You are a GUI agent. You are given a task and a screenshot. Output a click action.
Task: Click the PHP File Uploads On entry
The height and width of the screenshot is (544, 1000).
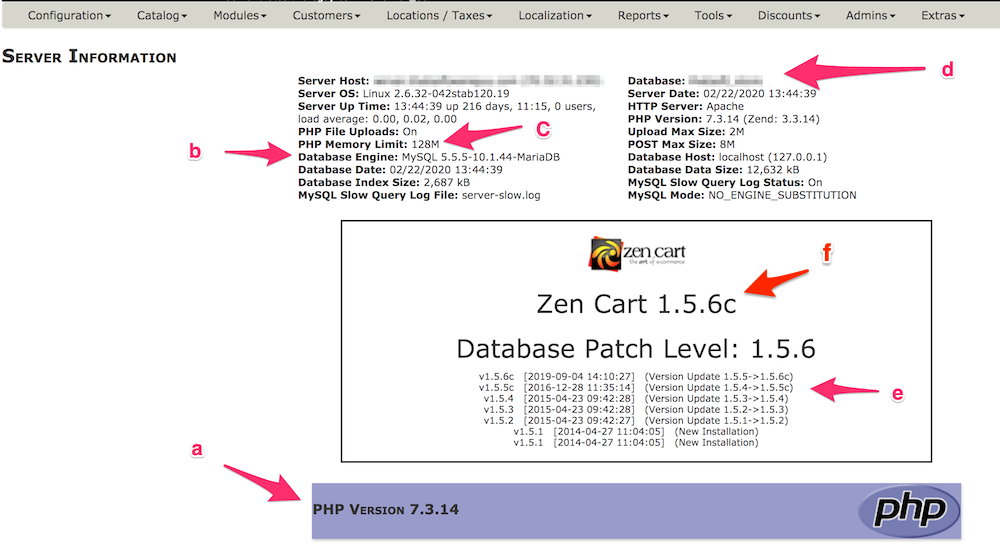357,132
